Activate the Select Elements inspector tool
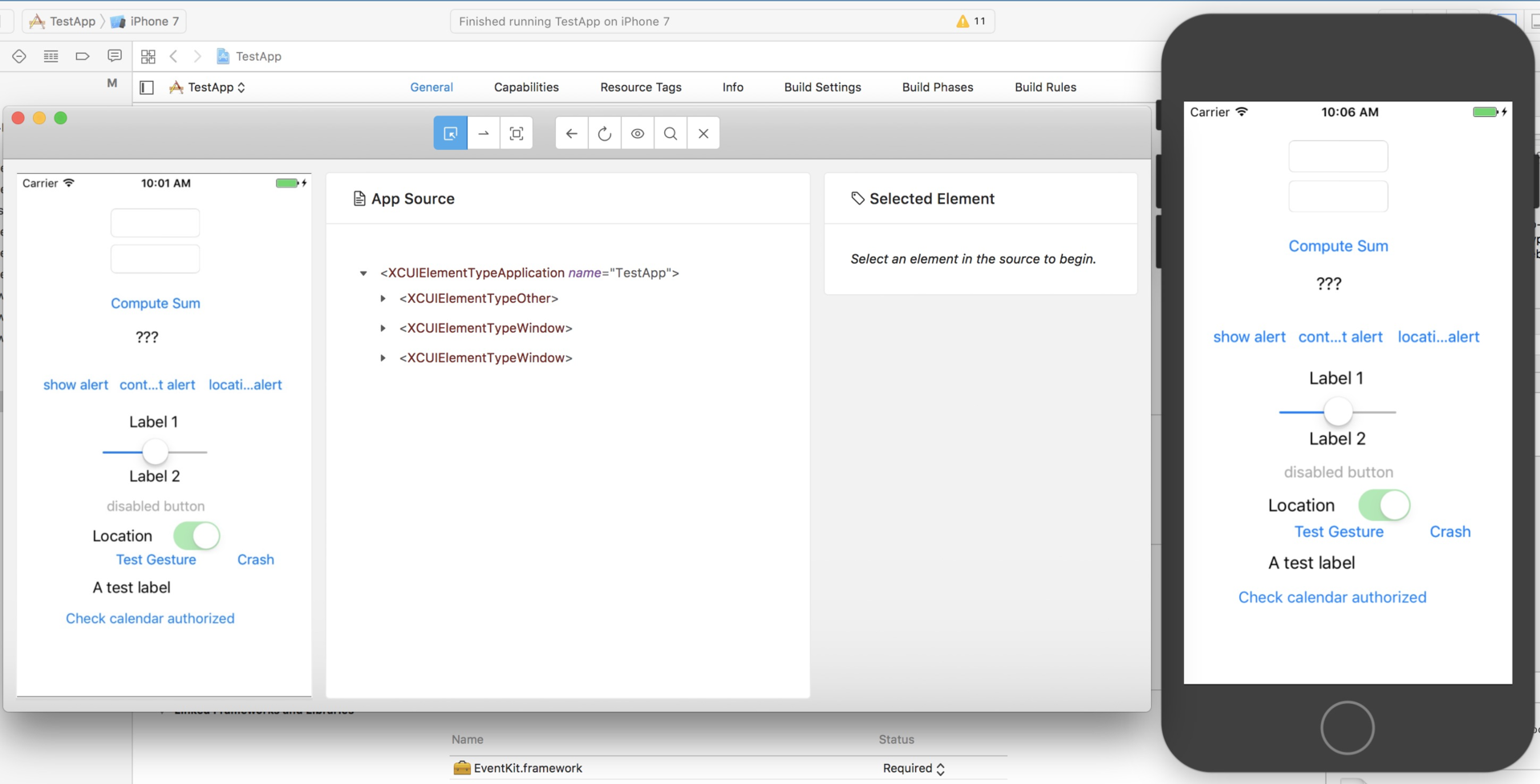The height and width of the screenshot is (784, 1540). point(450,133)
